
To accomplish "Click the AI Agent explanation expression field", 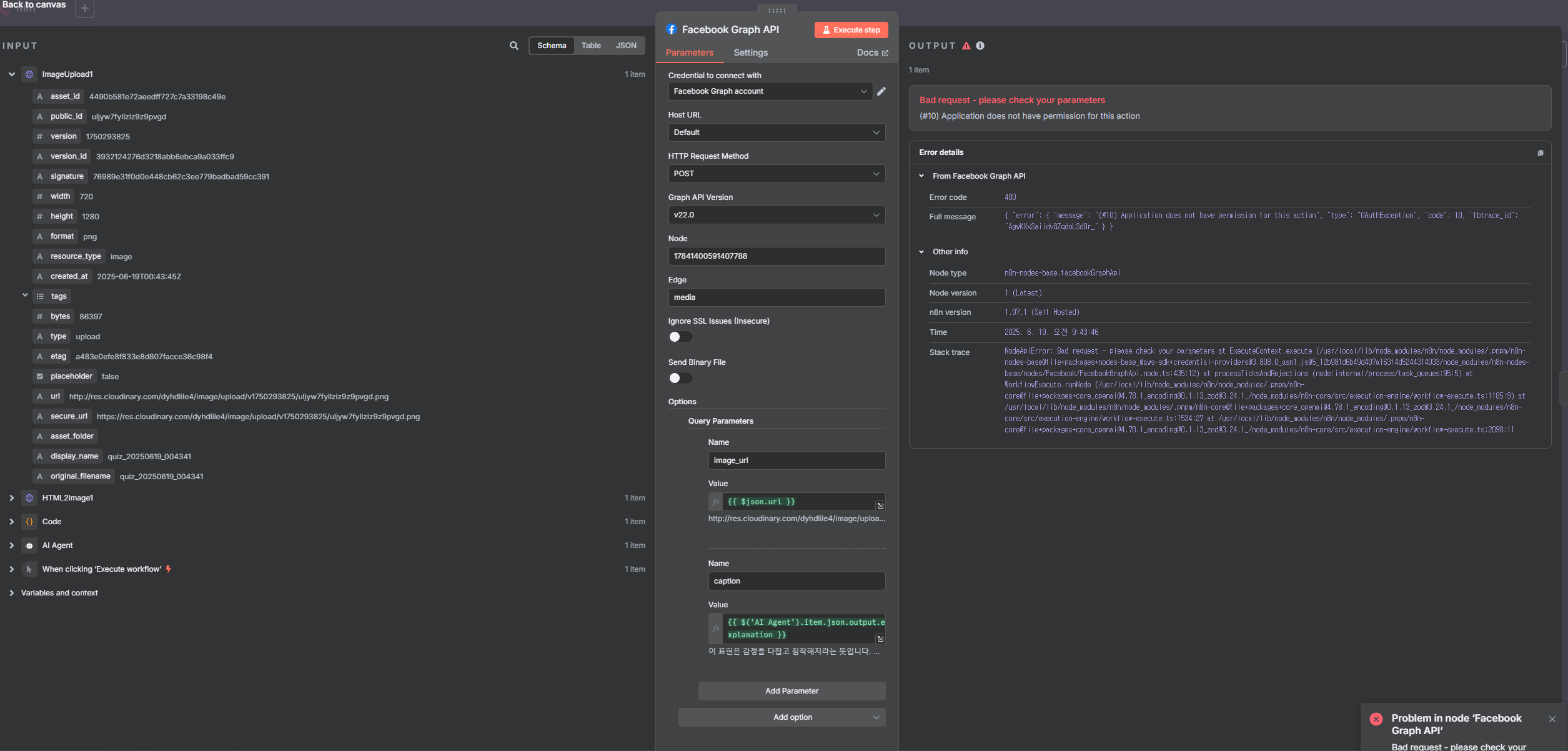I will [805, 629].
